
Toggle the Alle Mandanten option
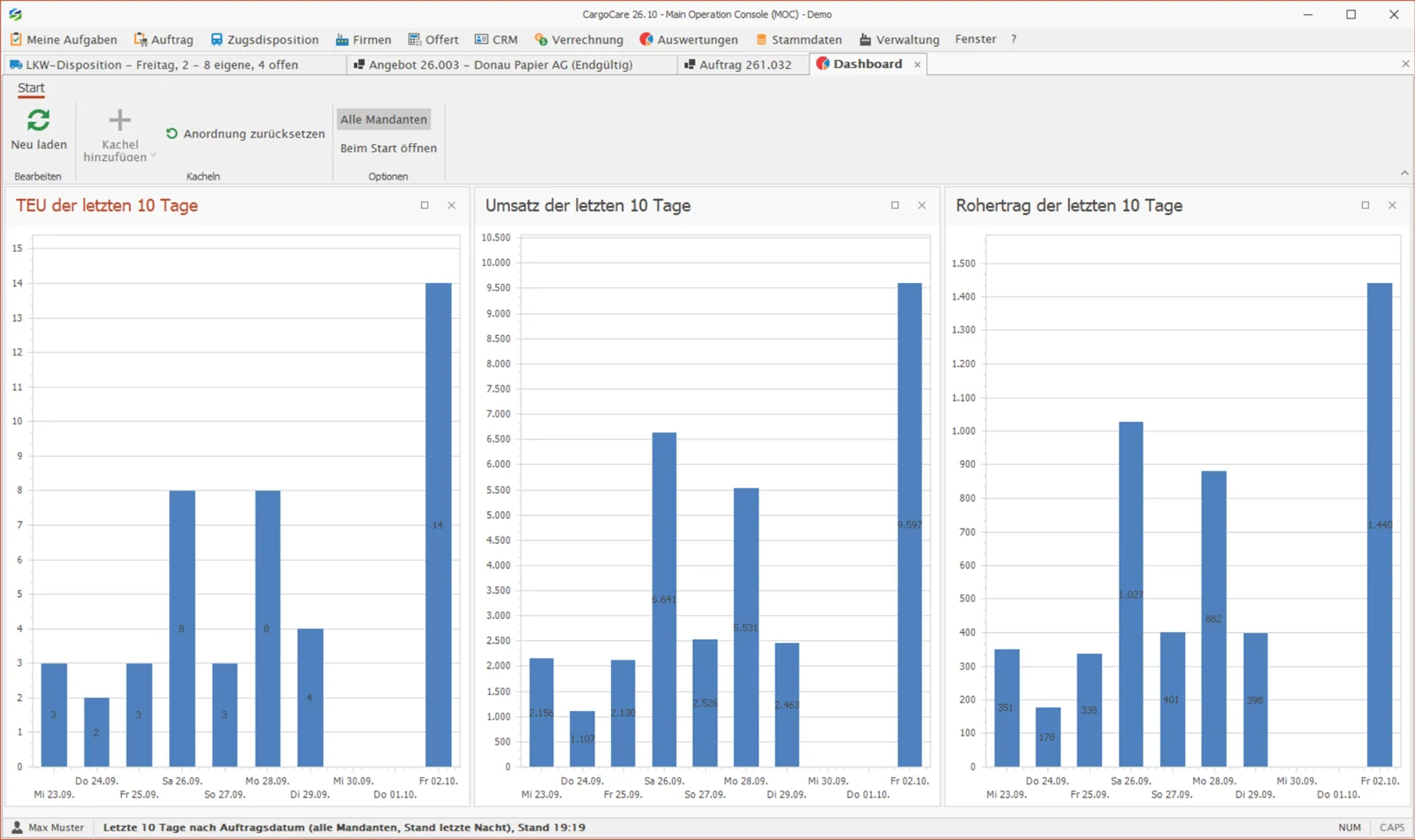click(384, 119)
